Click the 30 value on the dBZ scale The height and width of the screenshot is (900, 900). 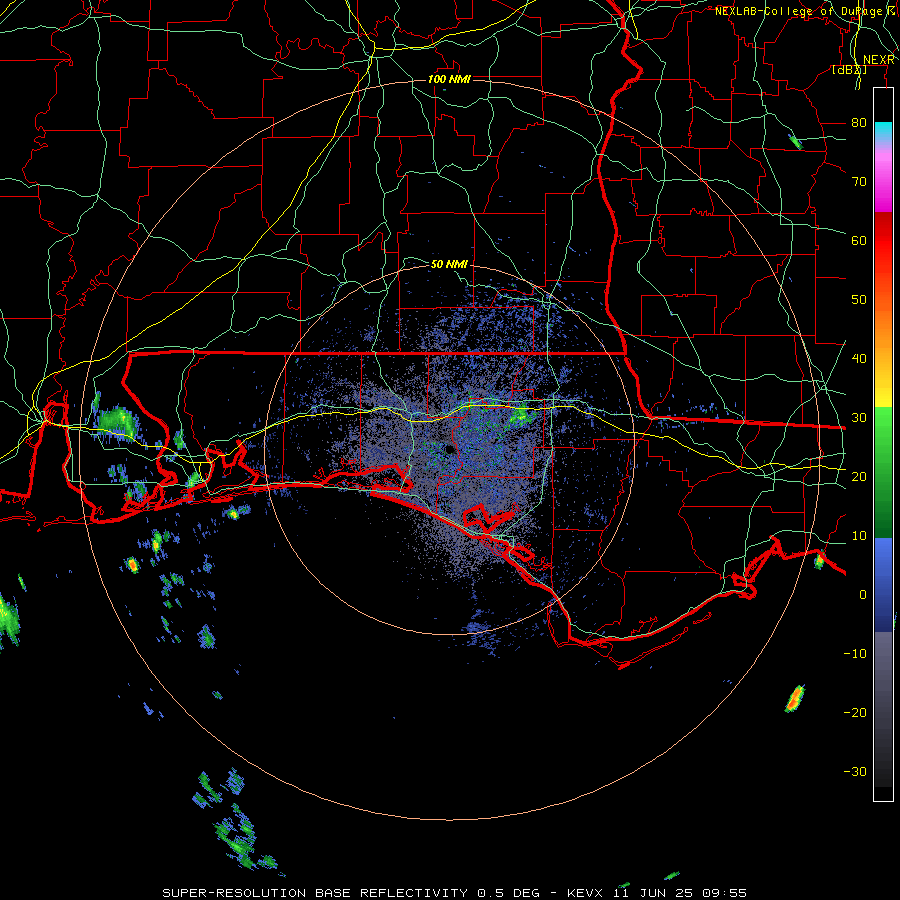(859, 417)
